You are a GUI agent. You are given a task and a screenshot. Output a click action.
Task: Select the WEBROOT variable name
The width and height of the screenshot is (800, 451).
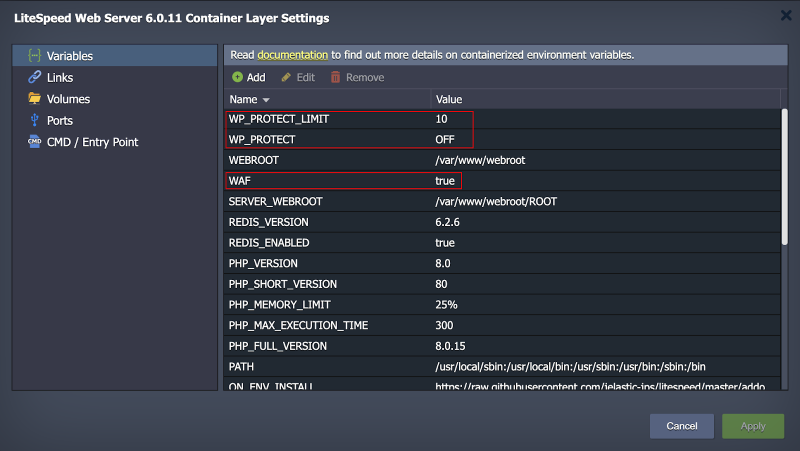pos(254,160)
